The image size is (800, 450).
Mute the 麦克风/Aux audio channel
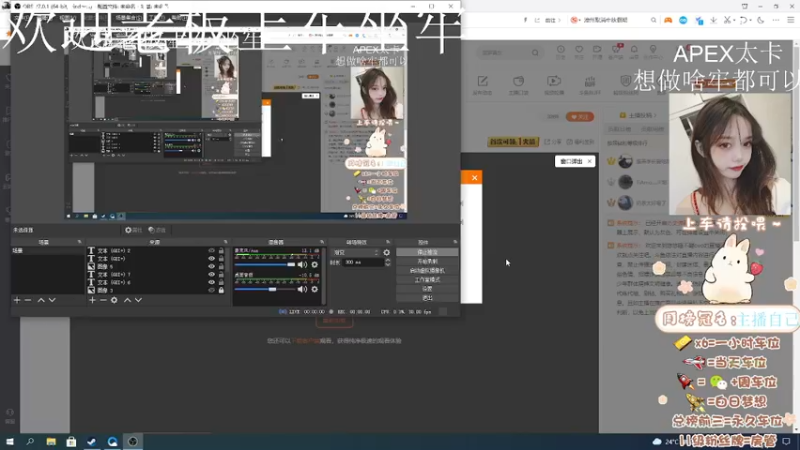303,264
